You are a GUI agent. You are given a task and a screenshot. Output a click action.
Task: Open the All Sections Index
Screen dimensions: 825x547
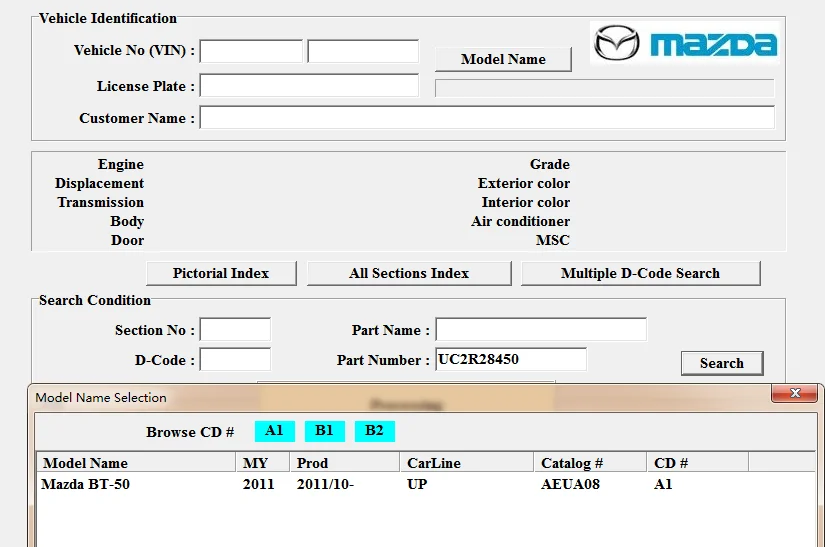click(x=409, y=273)
